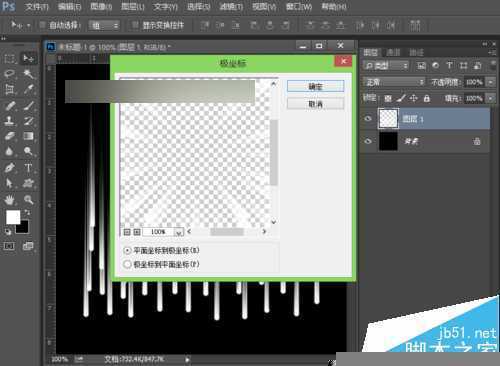Select the Crop tool
The height and width of the screenshot is (366, 500).
pos(9,89)
